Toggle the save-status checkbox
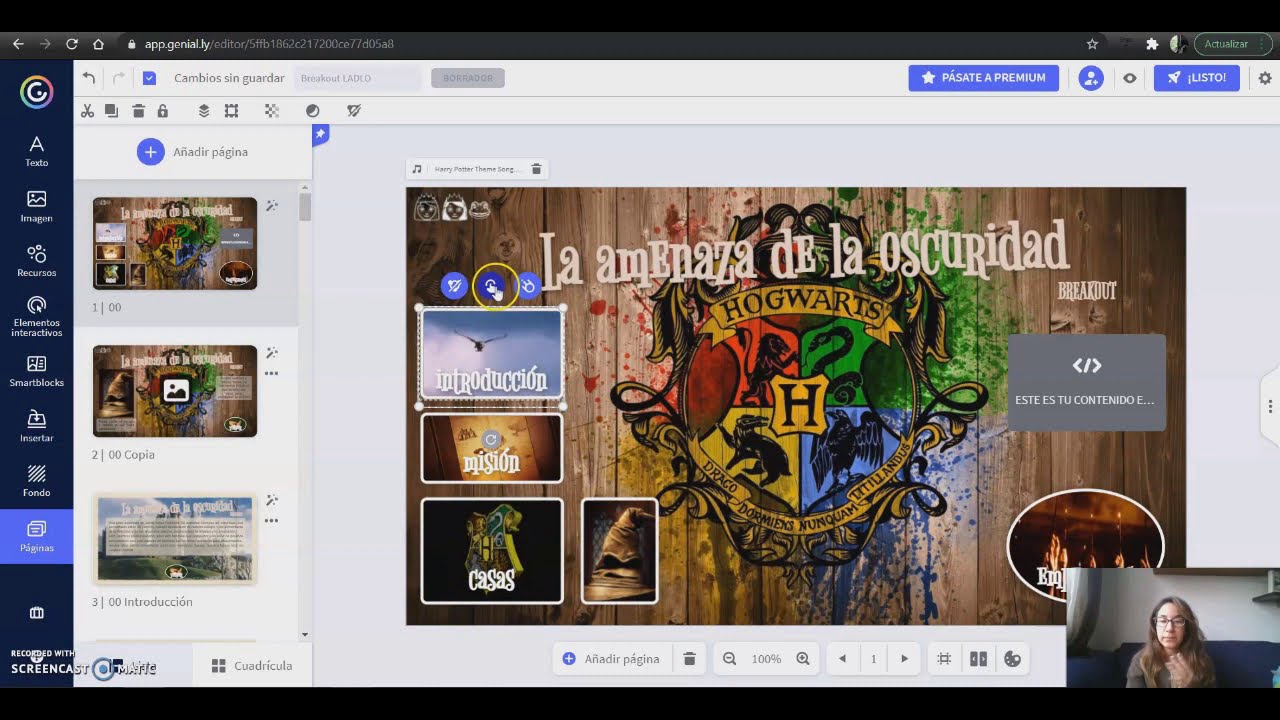1280x720 pixels. 149,78
